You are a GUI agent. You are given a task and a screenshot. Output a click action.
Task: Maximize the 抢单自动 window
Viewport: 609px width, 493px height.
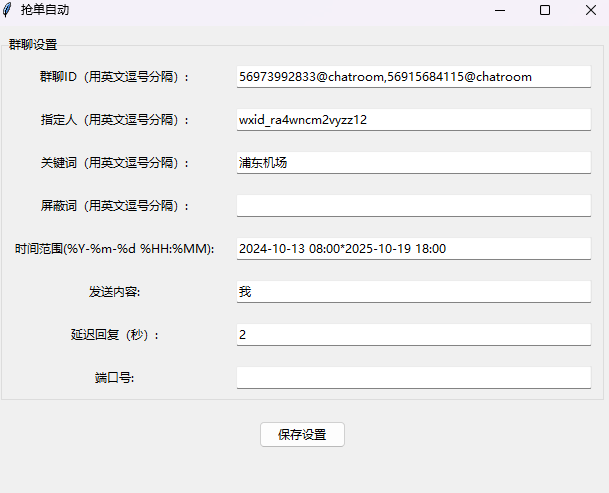pyautogui.click(x=545, y=10)
